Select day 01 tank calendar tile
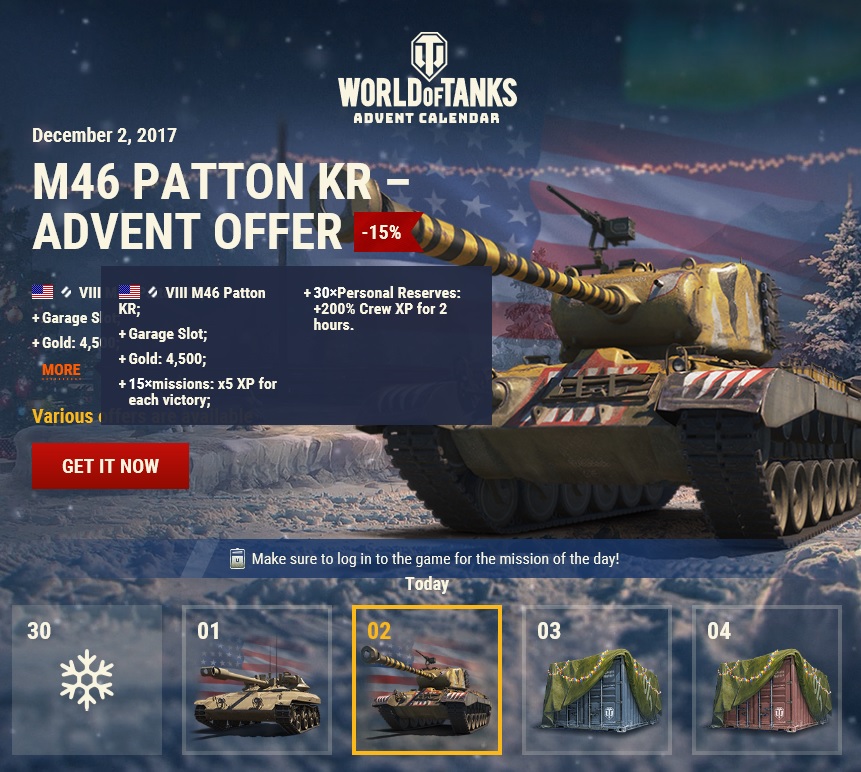 pyautogui.click(x=257, y=680)
